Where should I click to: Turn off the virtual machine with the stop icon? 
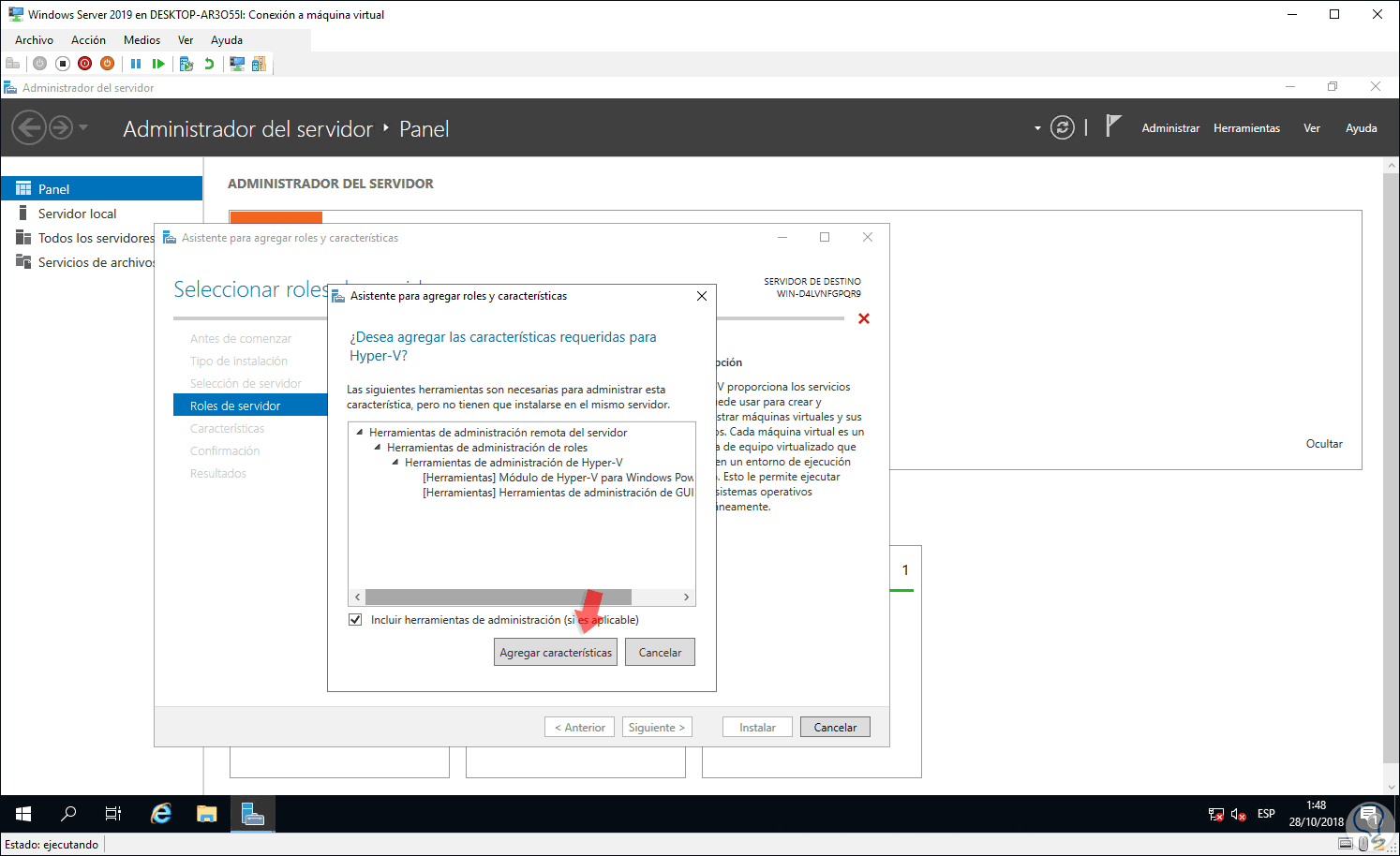(63, 64)
